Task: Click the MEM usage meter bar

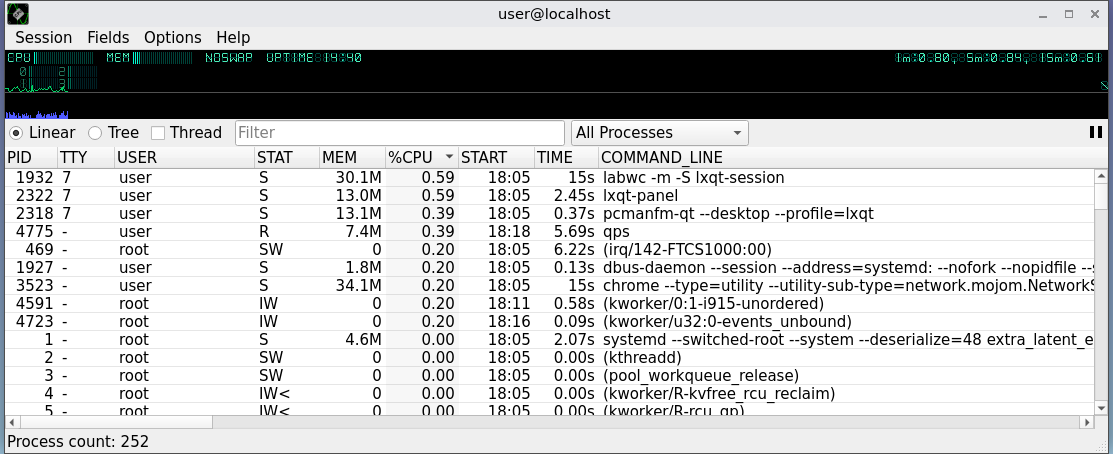Action: coord(150,58)
